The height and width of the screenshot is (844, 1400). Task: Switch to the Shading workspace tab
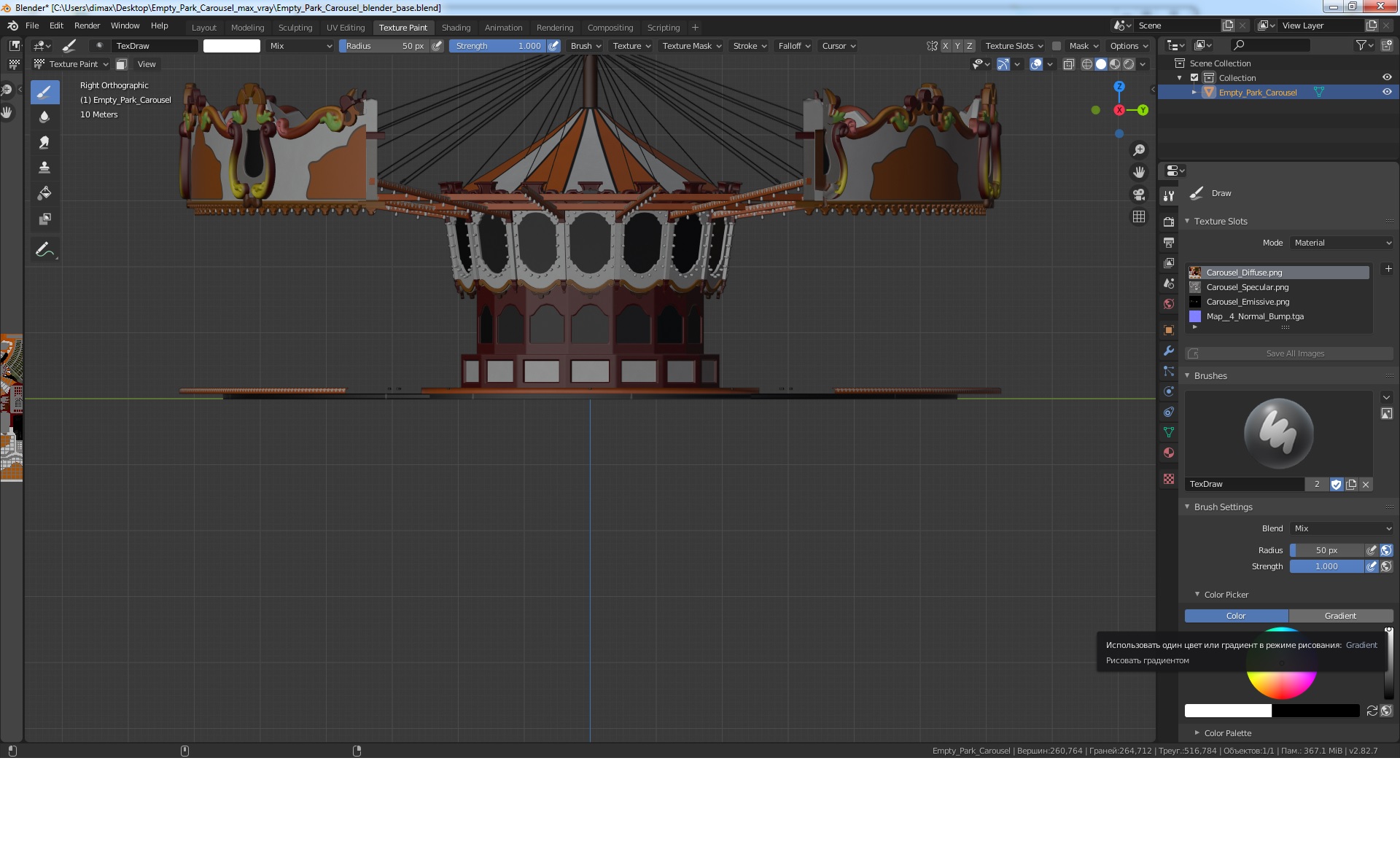456,28
